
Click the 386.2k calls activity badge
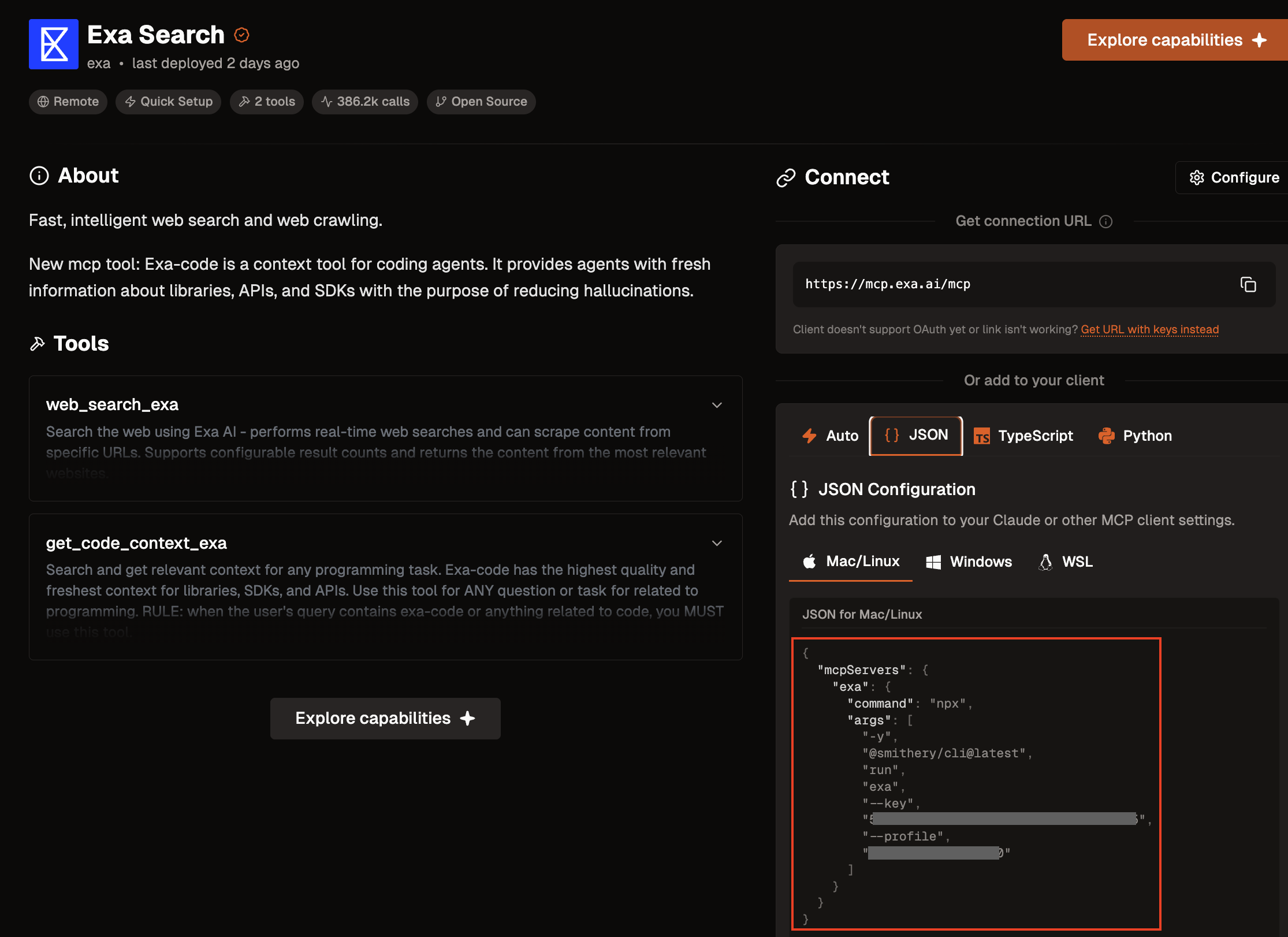[365, 102]
